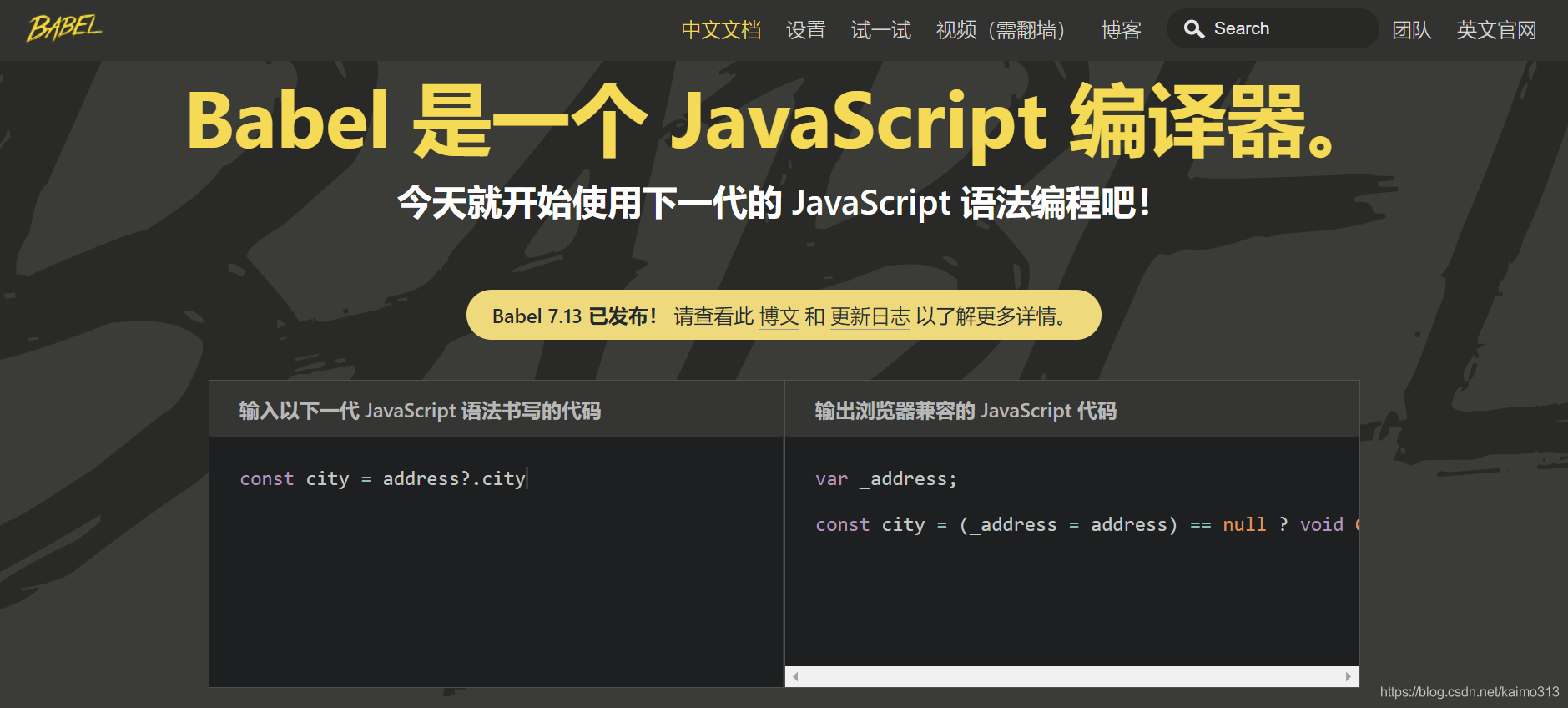Open the 设置 nav item

pyautogui.click(x=806, y=30)
